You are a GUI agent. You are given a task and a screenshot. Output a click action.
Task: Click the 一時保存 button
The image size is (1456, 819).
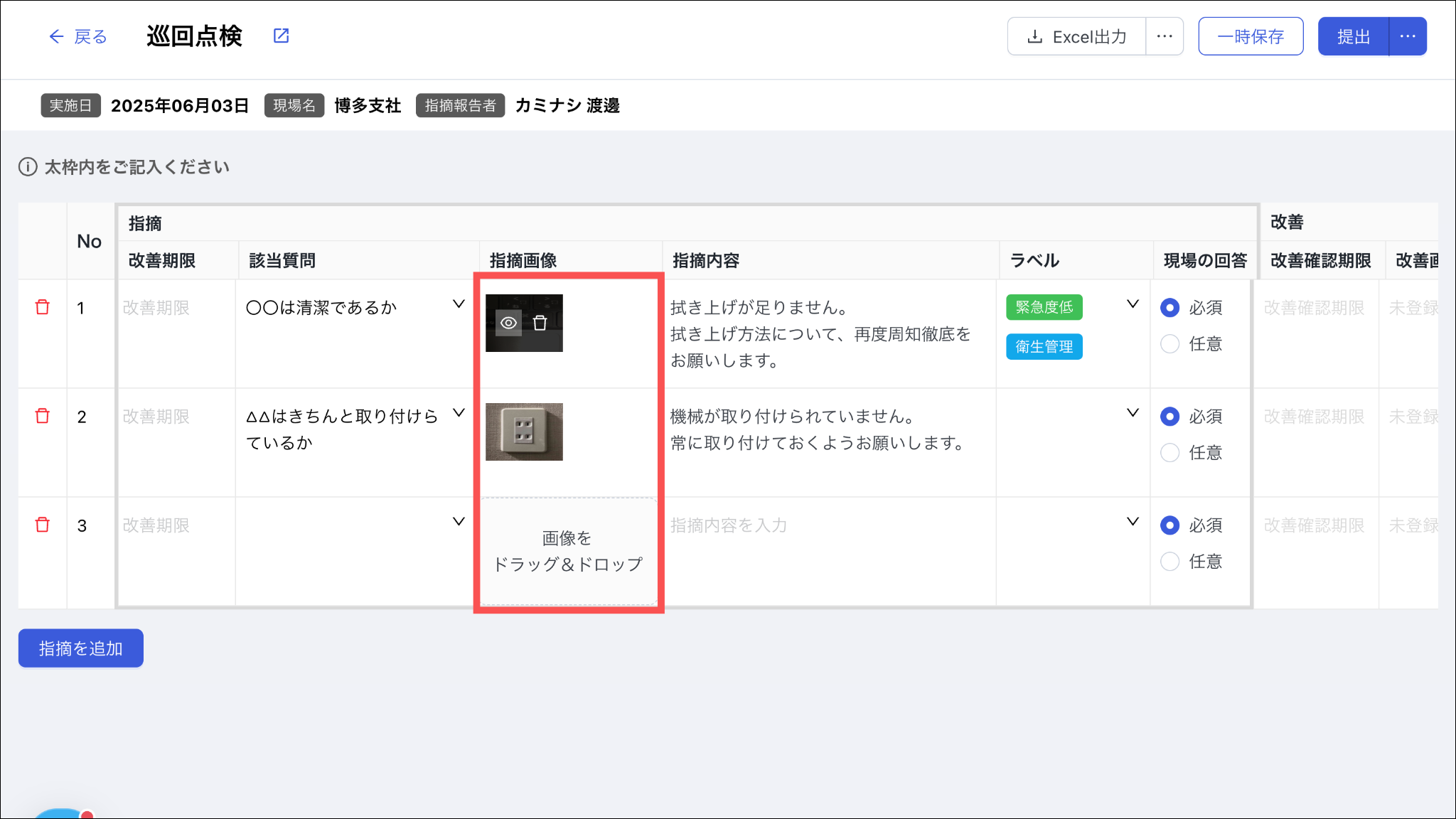tap(1251, 36)
